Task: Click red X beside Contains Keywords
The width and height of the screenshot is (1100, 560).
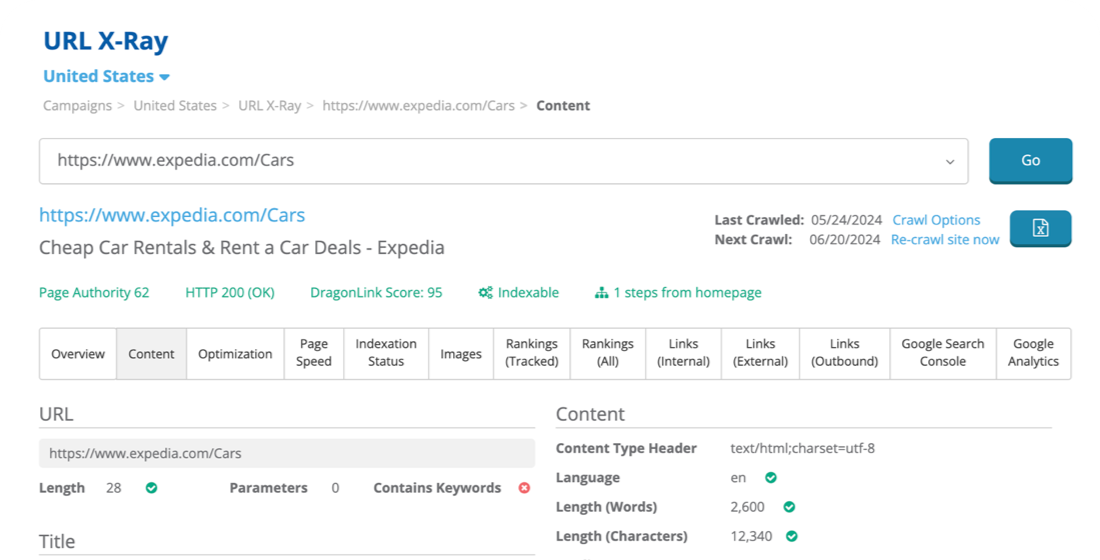Action: [524, 488]
